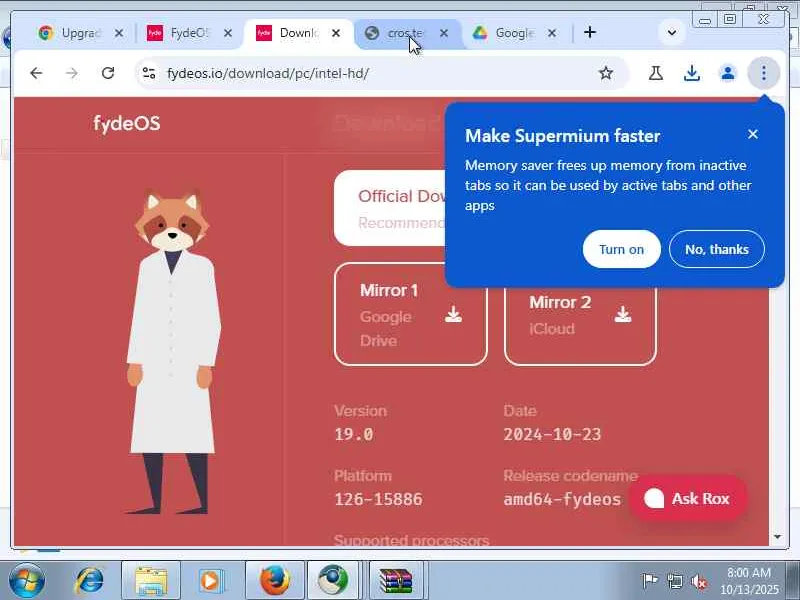
Task: Launch Firefox from the taskbar
Action: pyautogui.click(x=275, y=581)
